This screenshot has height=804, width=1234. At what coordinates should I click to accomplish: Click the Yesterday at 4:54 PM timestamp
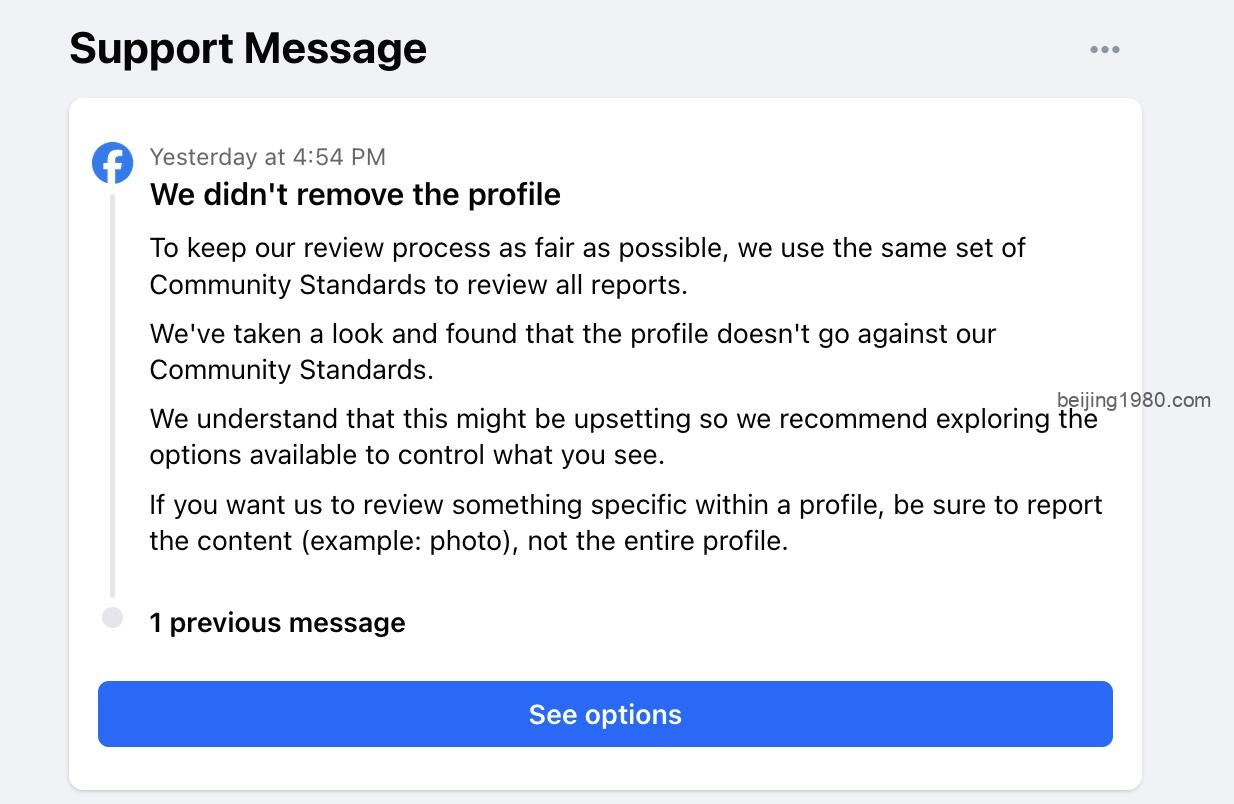tap(267, 157)
